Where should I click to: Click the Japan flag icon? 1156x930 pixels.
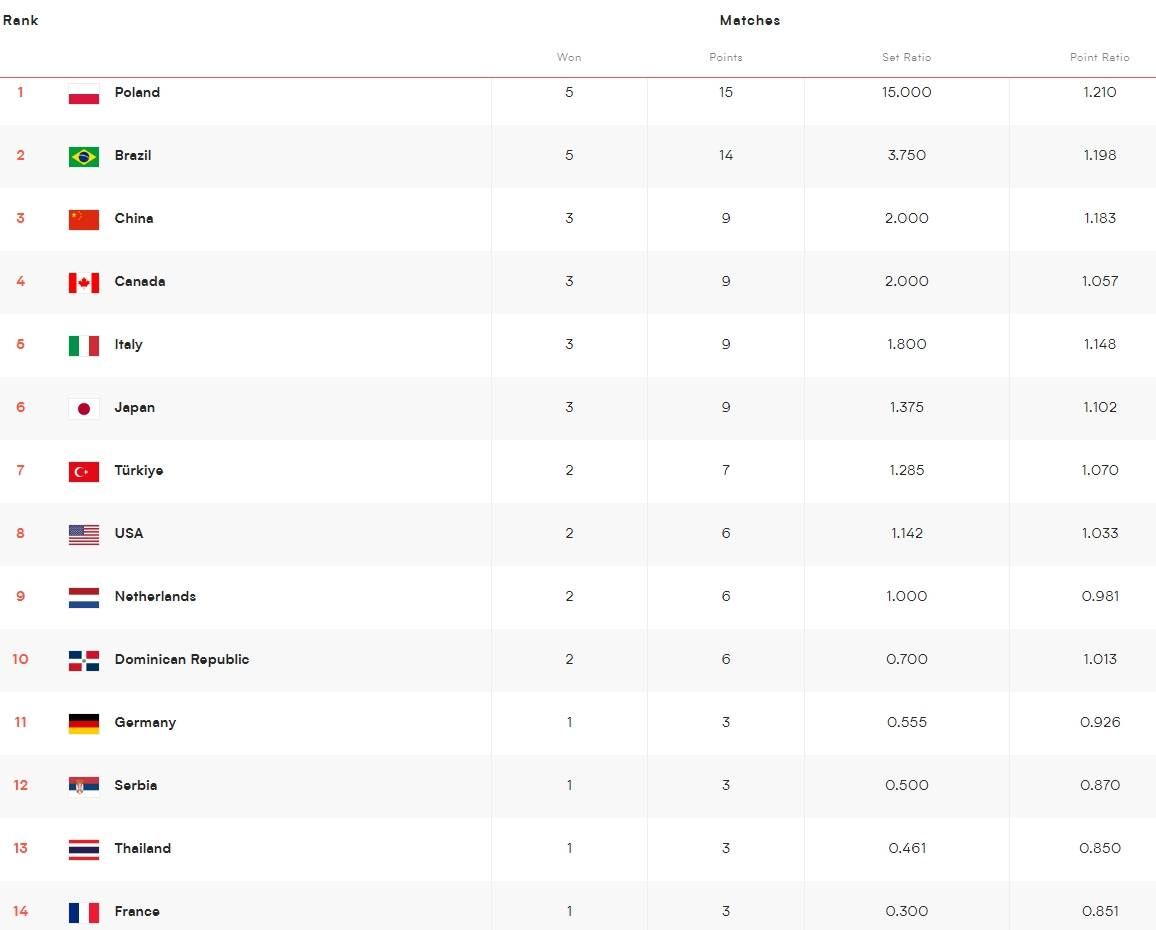[84, 408]
